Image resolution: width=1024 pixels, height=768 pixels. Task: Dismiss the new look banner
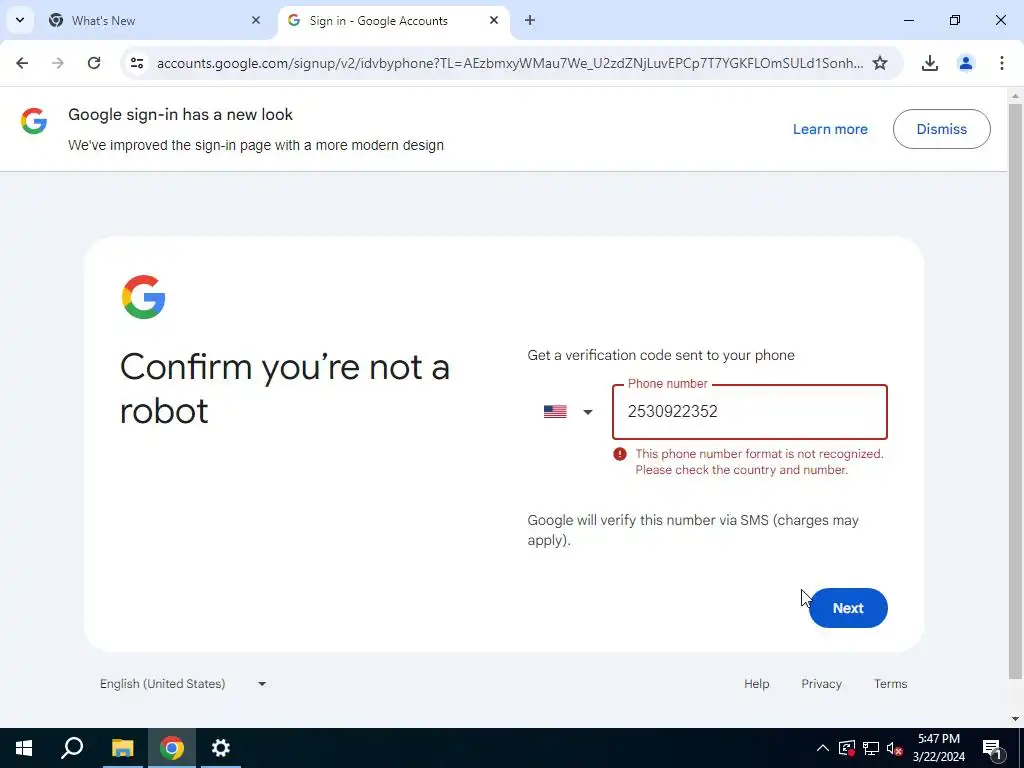[941, 129]
